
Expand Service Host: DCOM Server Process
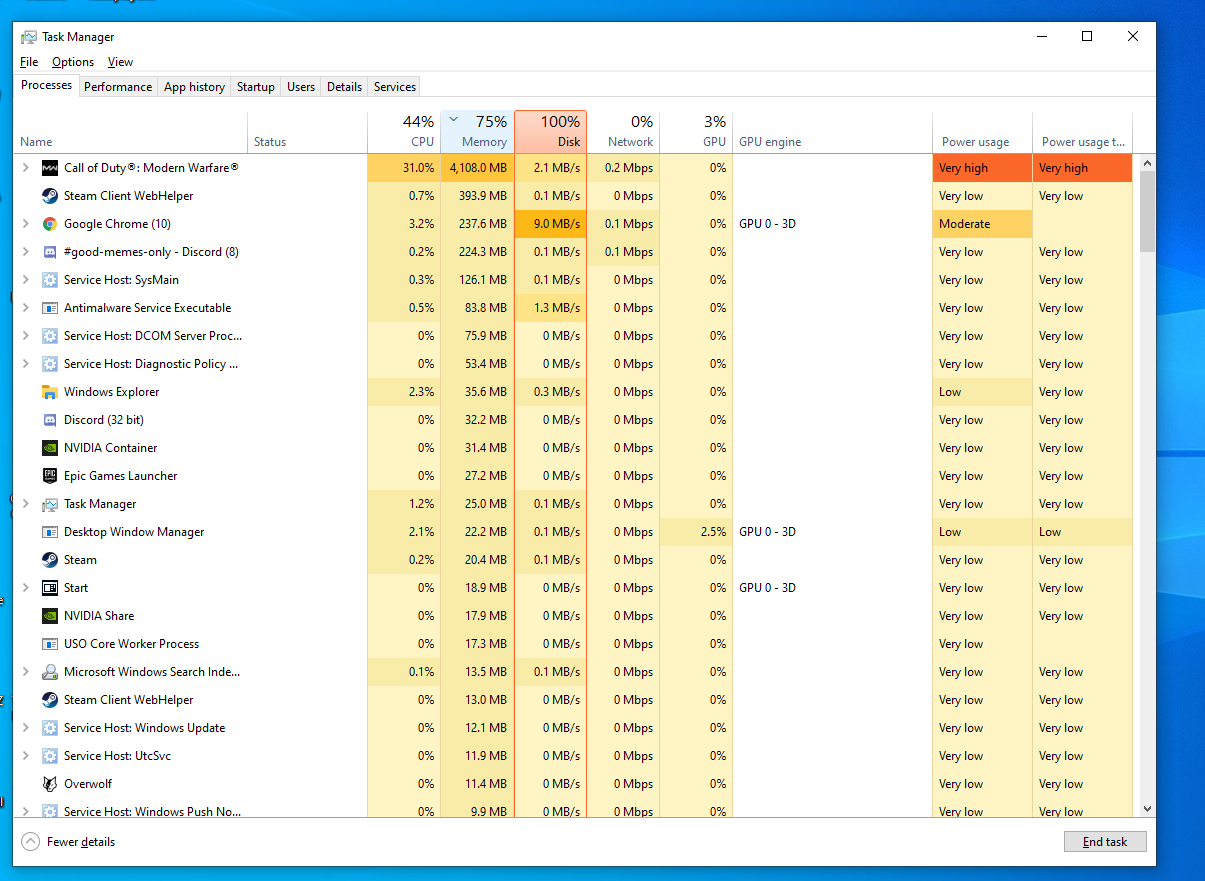coord(26,336)
